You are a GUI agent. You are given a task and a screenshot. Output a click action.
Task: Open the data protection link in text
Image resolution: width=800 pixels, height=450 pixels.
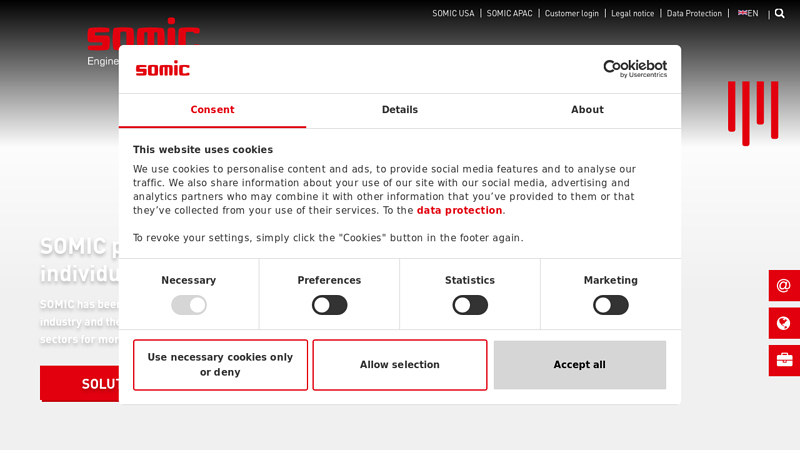tap(459, 211)
